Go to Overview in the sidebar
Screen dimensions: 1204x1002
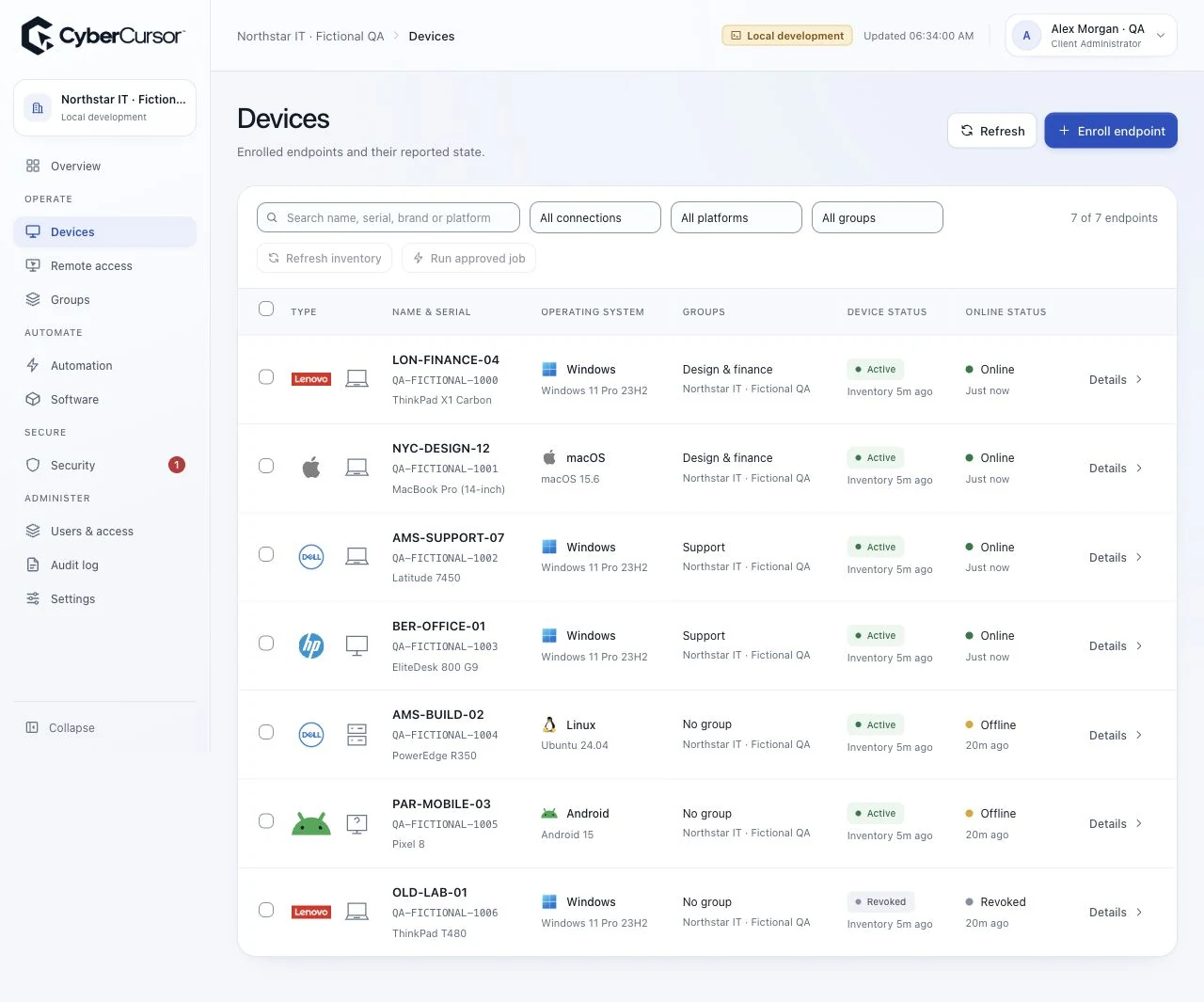pos(104,166)
